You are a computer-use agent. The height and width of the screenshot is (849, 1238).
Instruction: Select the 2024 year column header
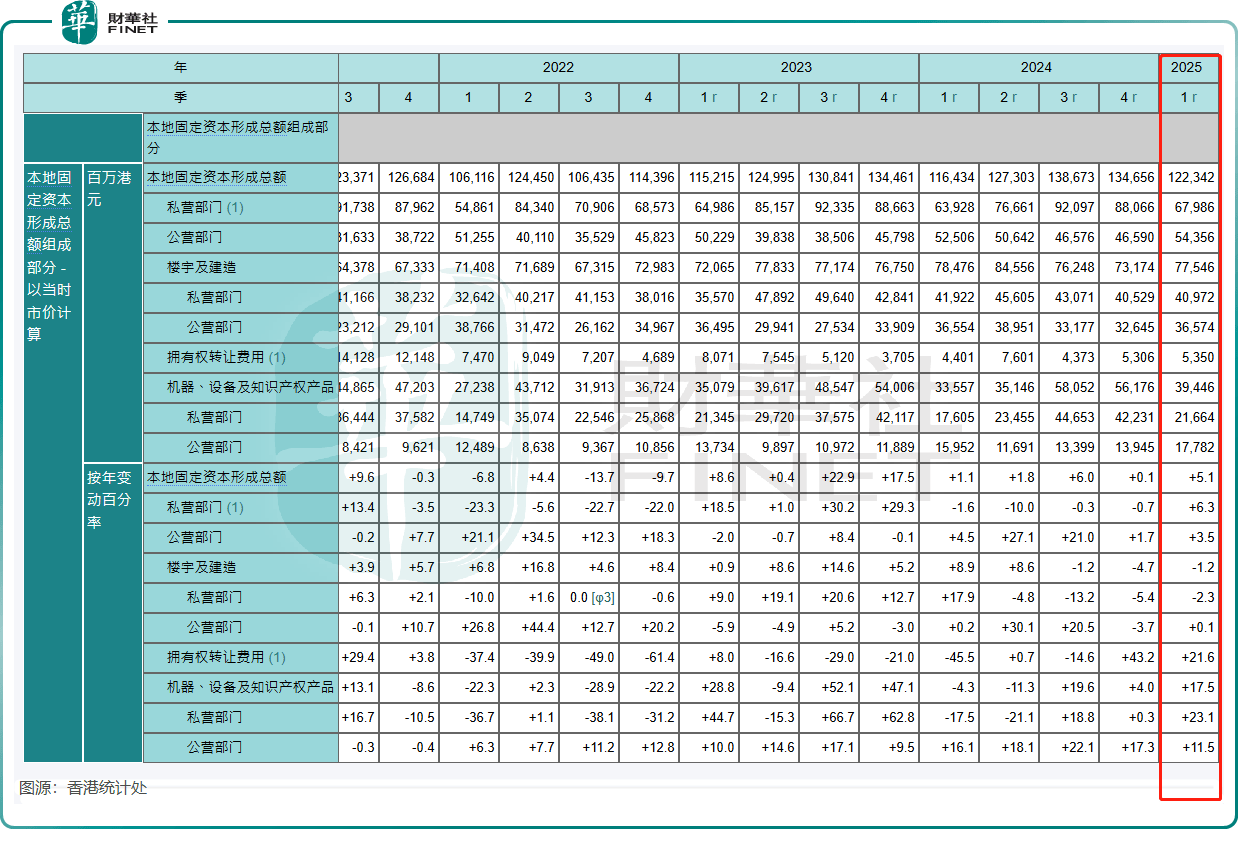[x=1036, y=68]
